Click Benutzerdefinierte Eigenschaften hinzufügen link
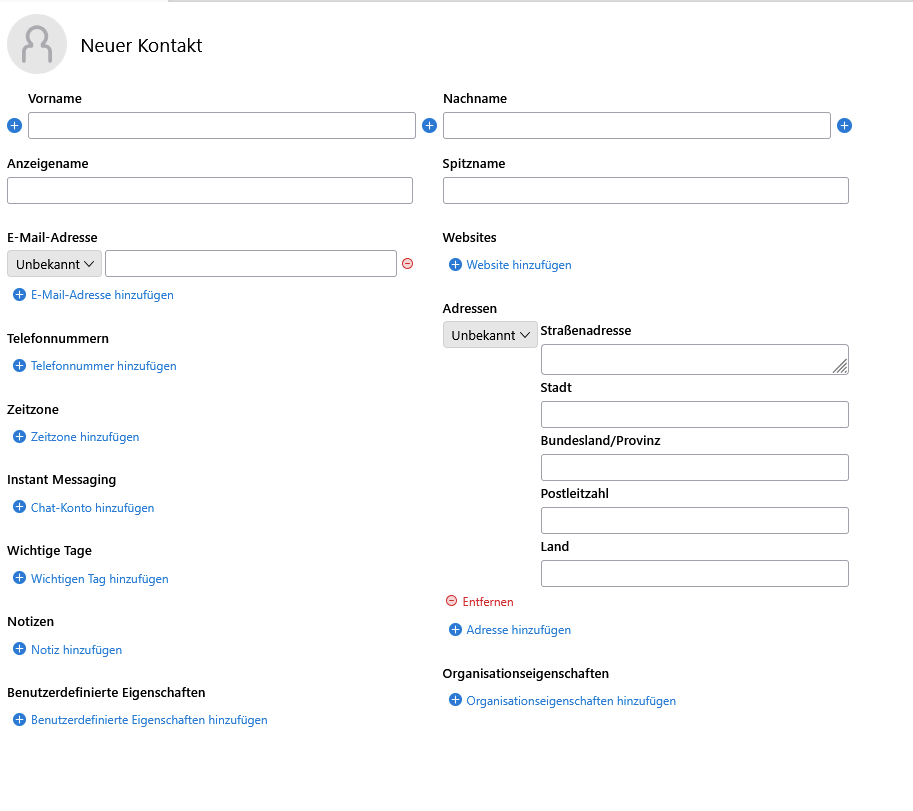 pos(149,720)
